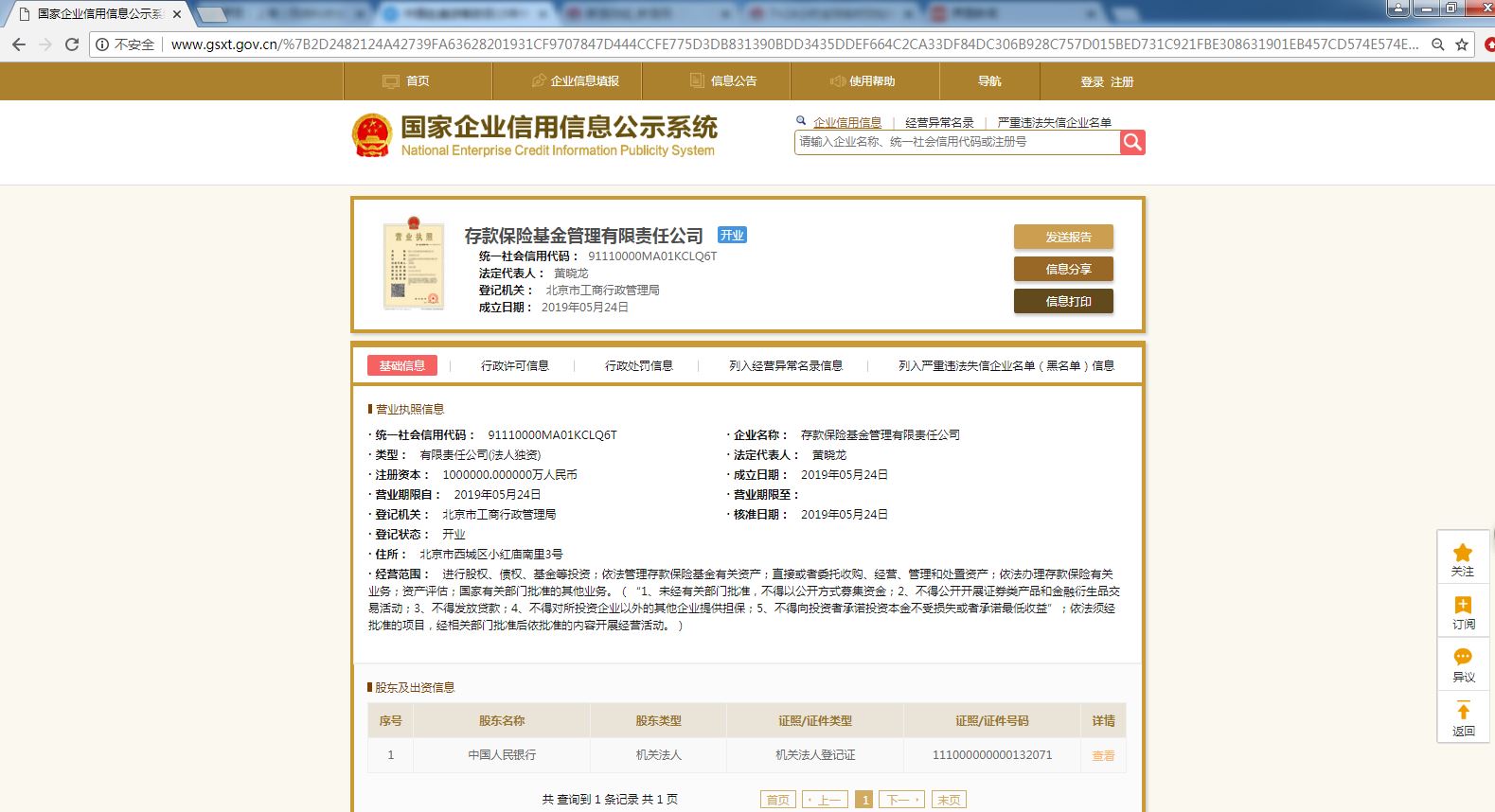Viewport: 1495px width, 812px height.
Task: Click the 末页 last page button
Action: click(949, 800)
